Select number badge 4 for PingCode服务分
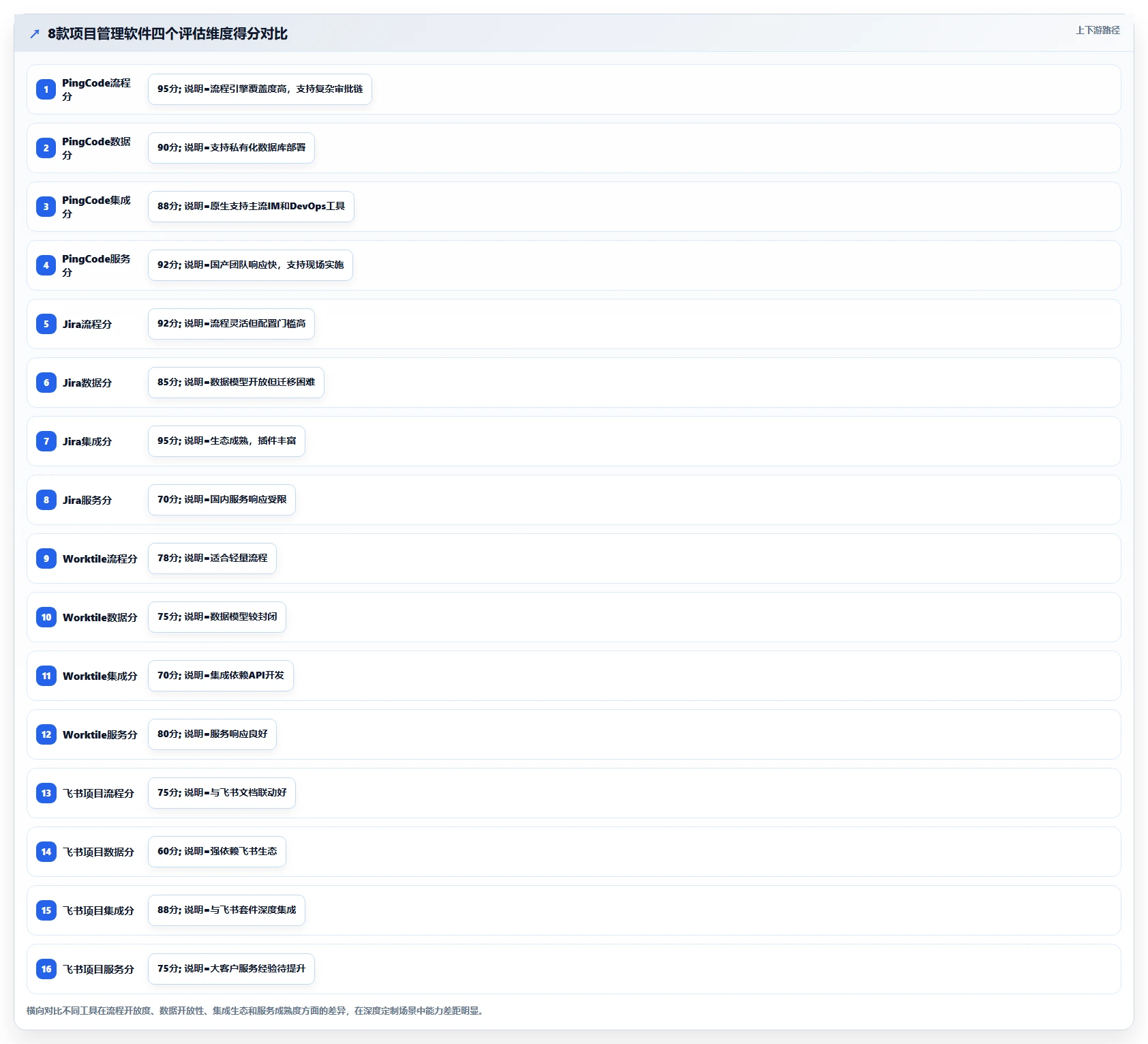 (46, 265)
